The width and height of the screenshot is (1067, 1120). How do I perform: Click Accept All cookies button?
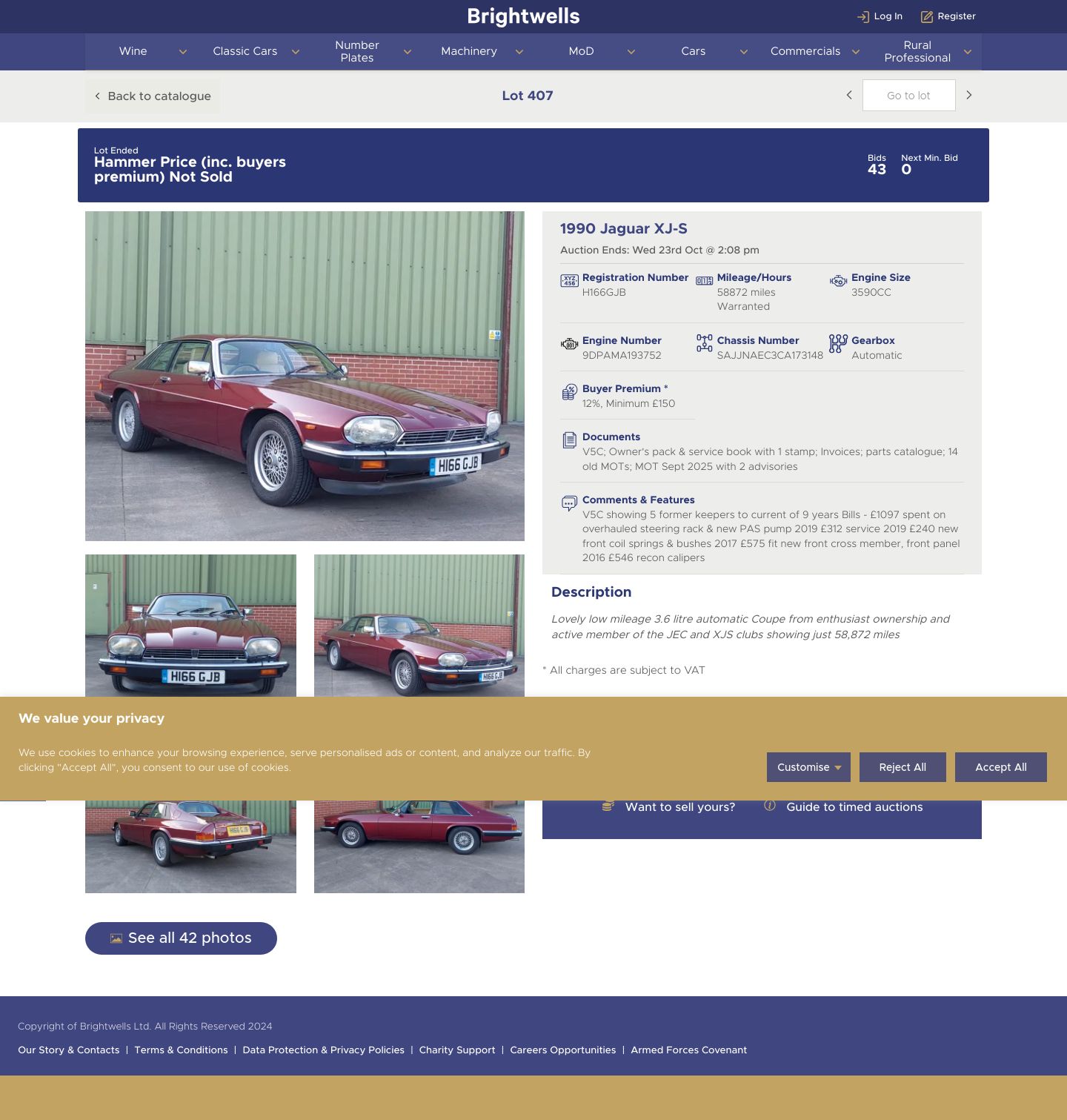[1001, 767]
